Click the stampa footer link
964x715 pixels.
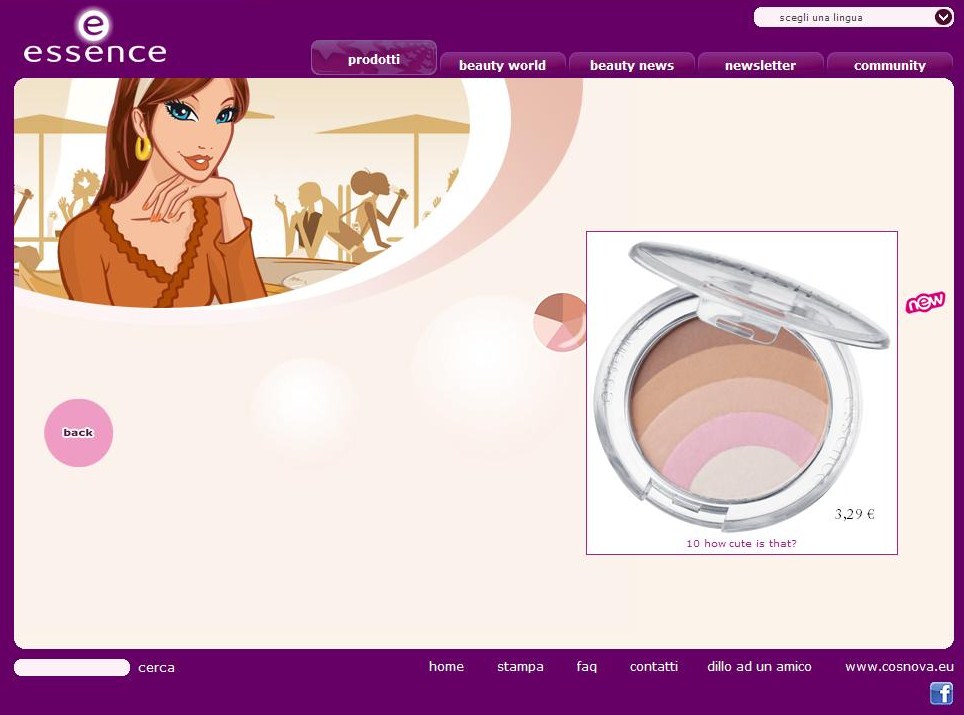[520, 667]
